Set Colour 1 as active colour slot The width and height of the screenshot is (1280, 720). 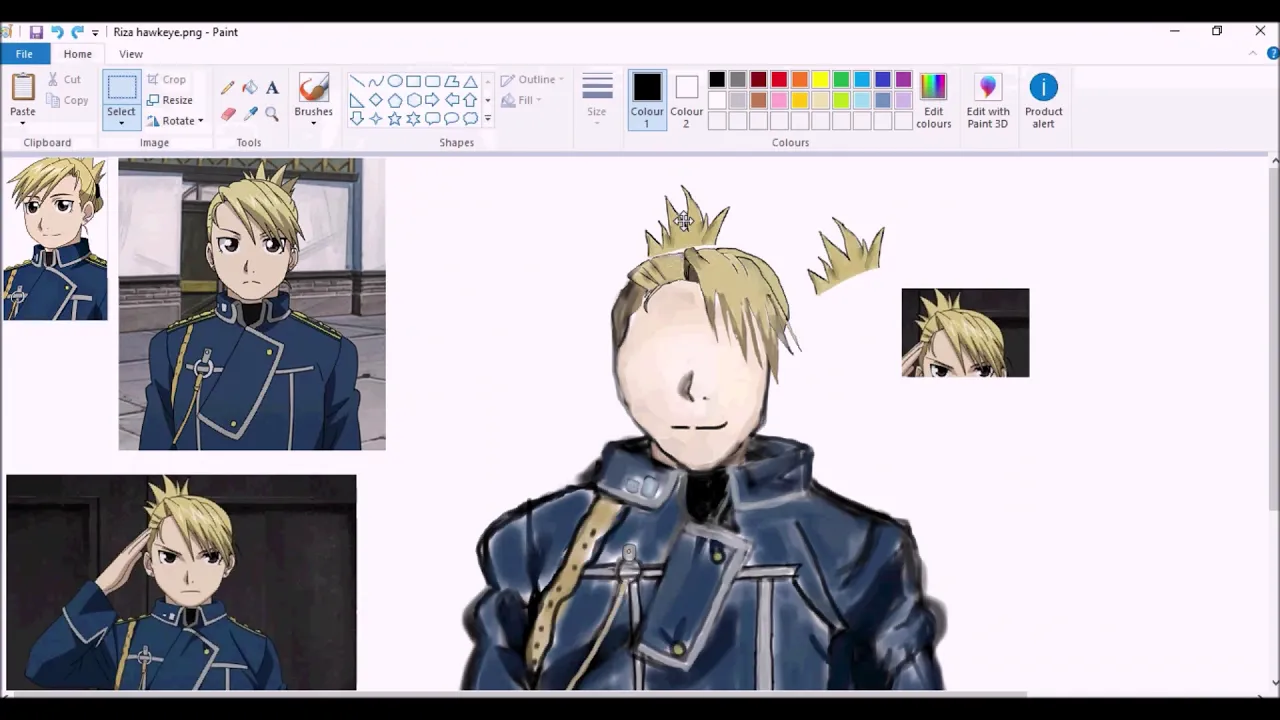click(646, 100)
